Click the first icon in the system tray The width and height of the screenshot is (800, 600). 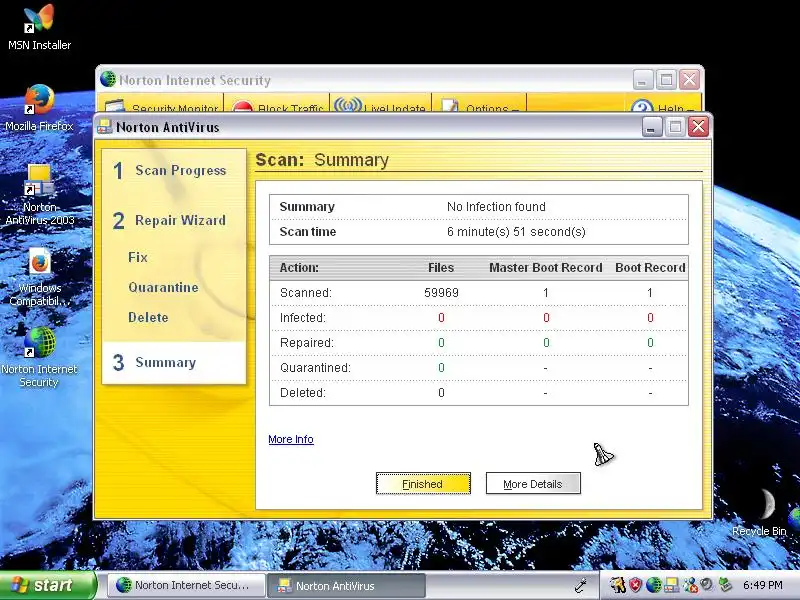coord(618,585)
